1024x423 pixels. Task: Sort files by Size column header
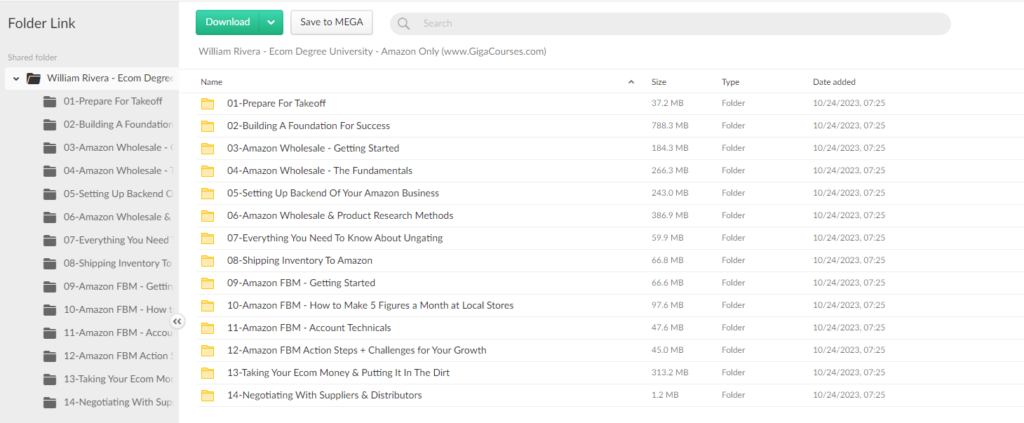[659, 82]
